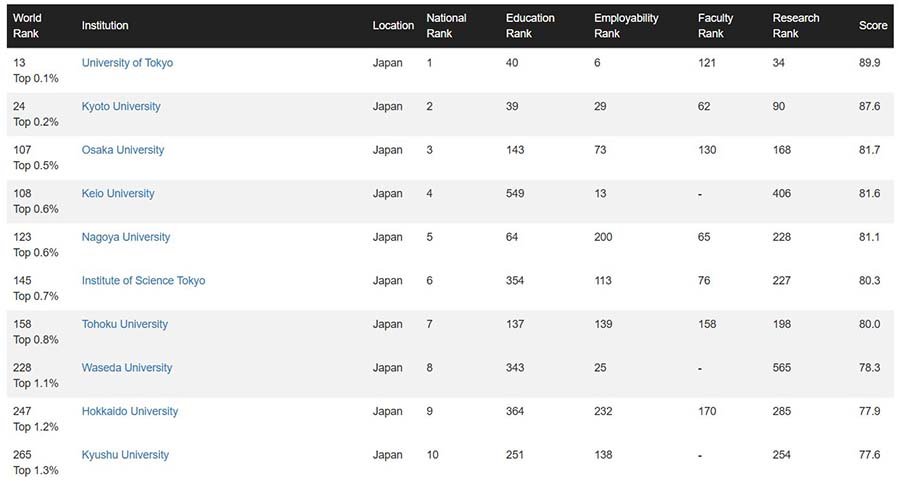Open the Keio University page
Viewport: 900px width, 481px height.
(x=118, y=194)
